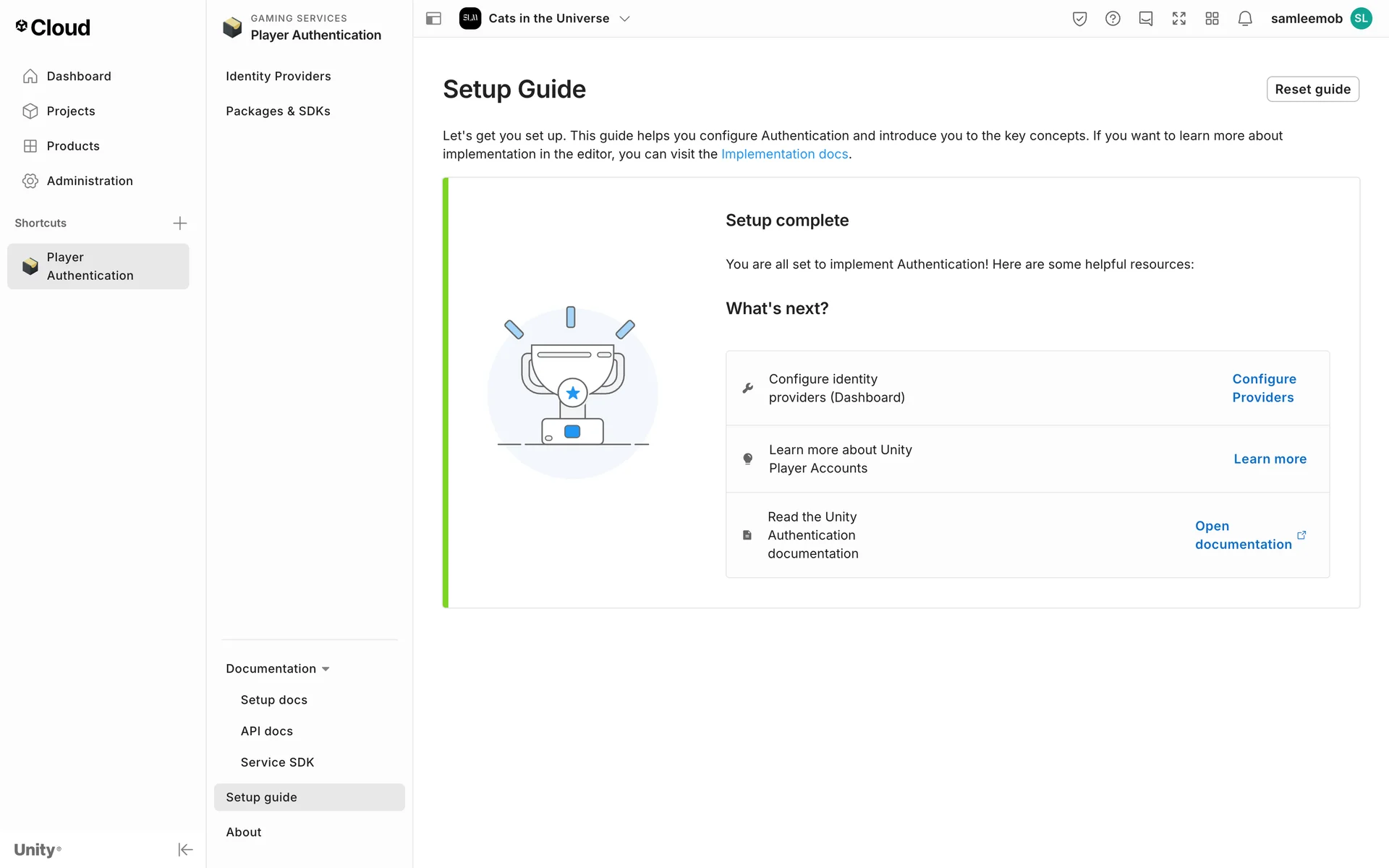Image resolution: width=1389 pixels, height=868 pixels.
Task: Click the samleemob SL avatar
Action: pos(1361,19)
